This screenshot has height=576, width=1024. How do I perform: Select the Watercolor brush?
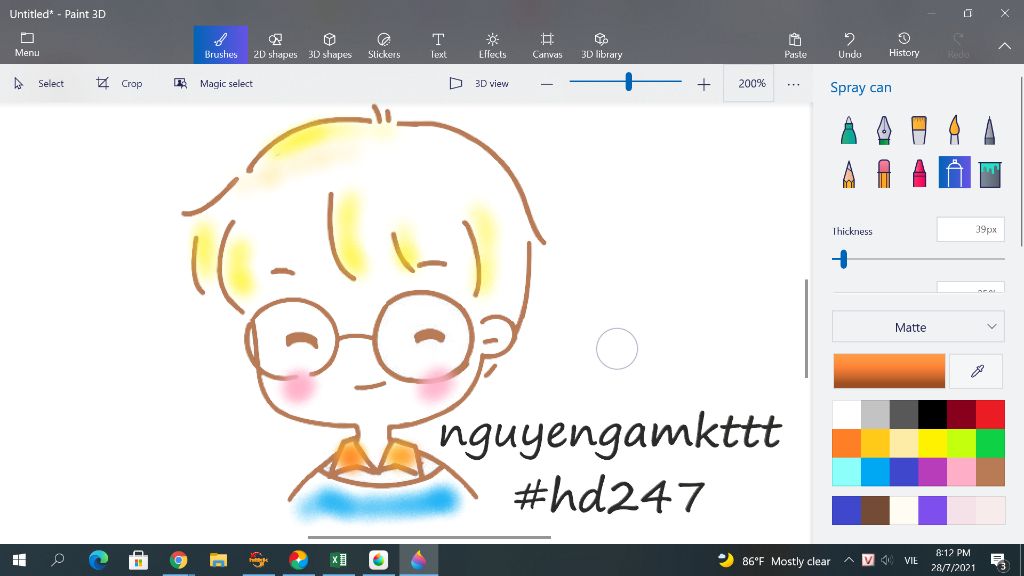[x=954, y=130]
